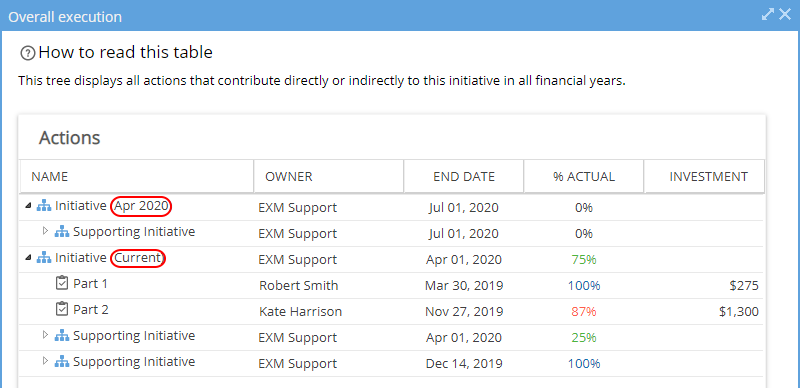
Task: Sort by the NAME column header
Action: pos(136,177)
